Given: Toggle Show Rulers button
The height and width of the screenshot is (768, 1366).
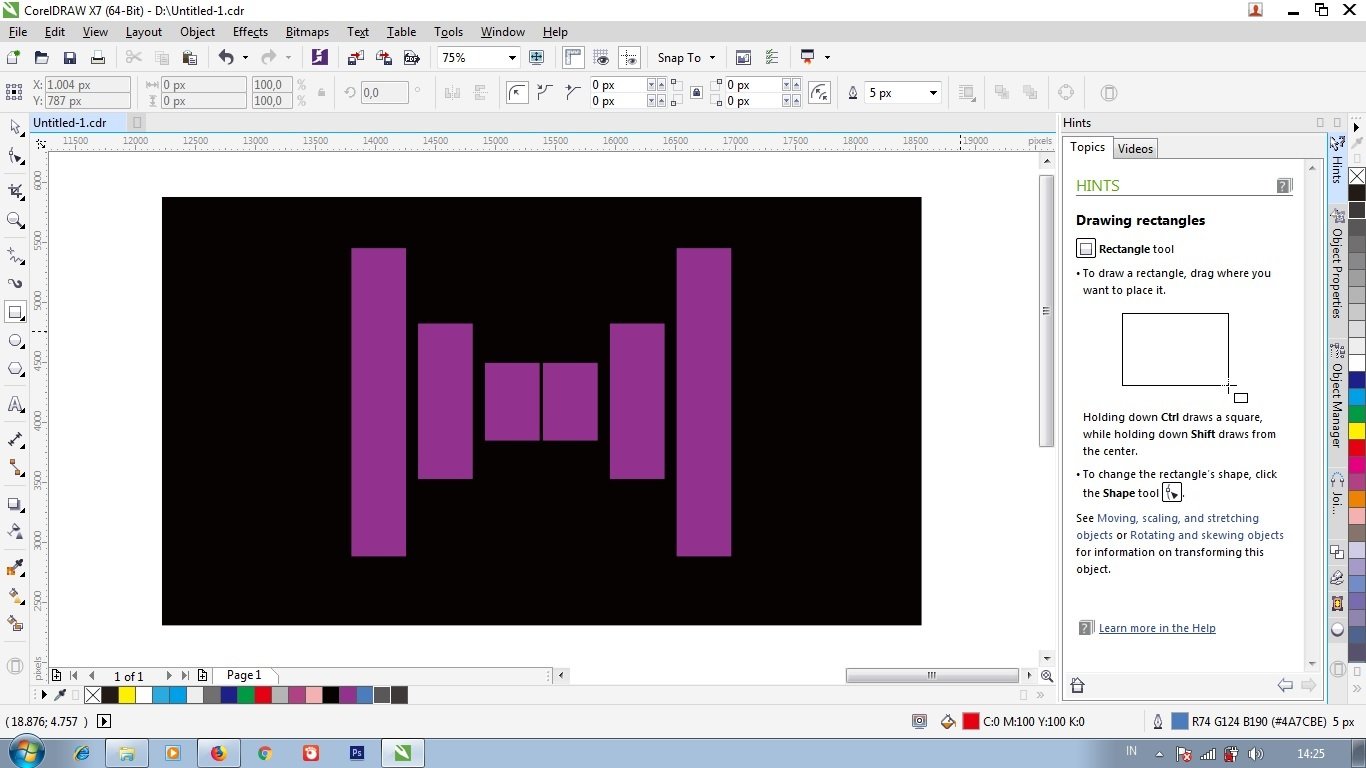Looking at the screenshot, I should tap(573, 58).
